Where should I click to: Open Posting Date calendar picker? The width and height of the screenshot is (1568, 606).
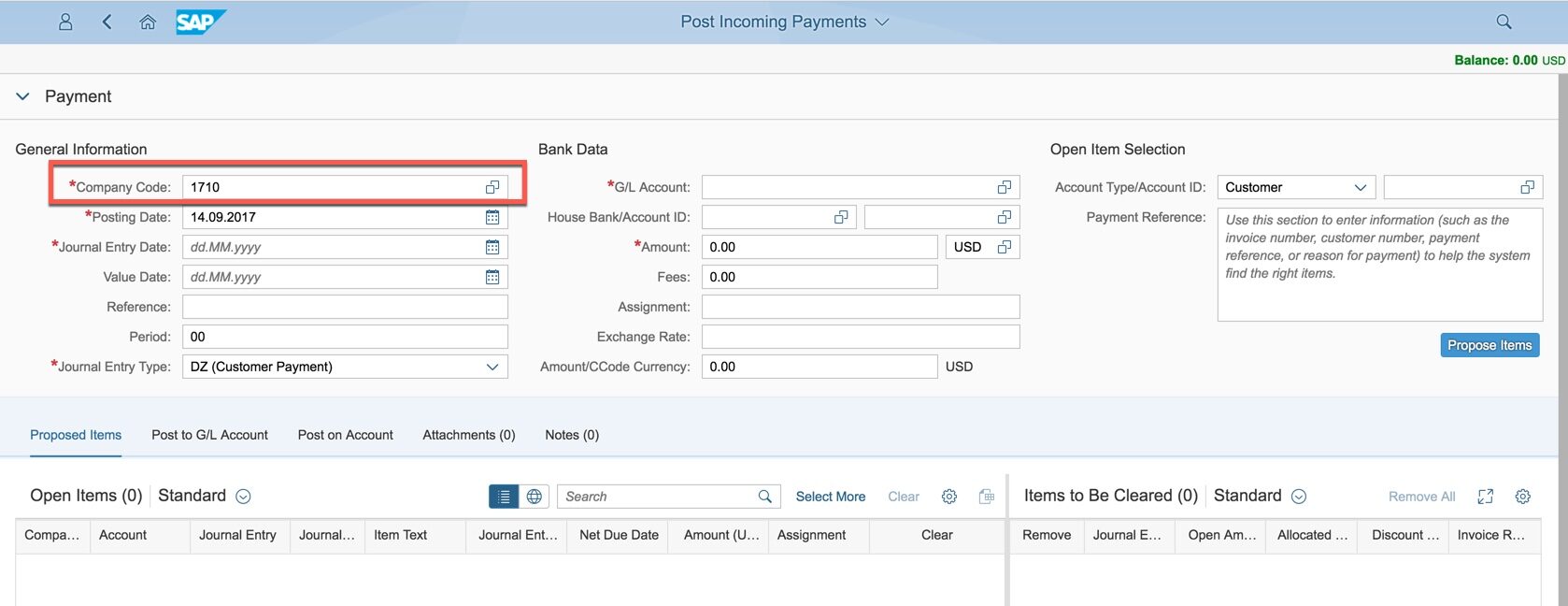click(492, 217)
